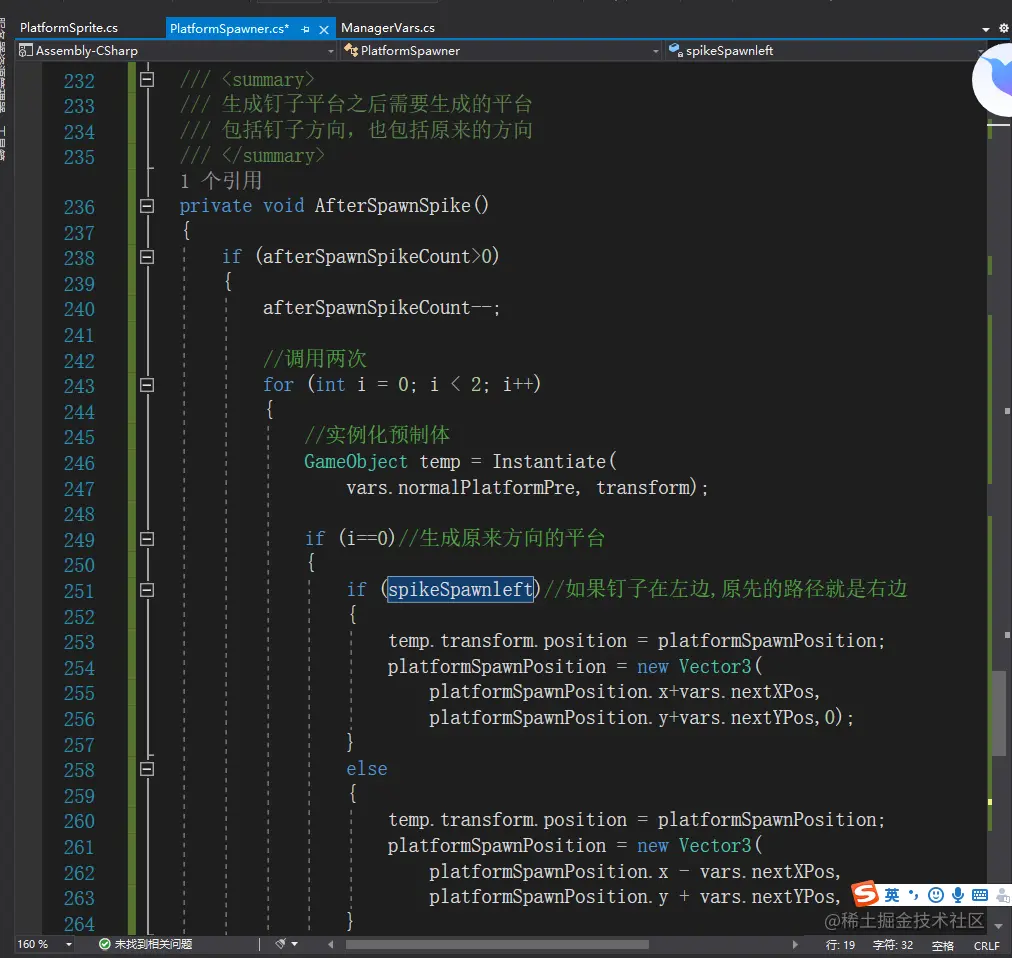Click line number 248 in the margin

coord(79,514)
